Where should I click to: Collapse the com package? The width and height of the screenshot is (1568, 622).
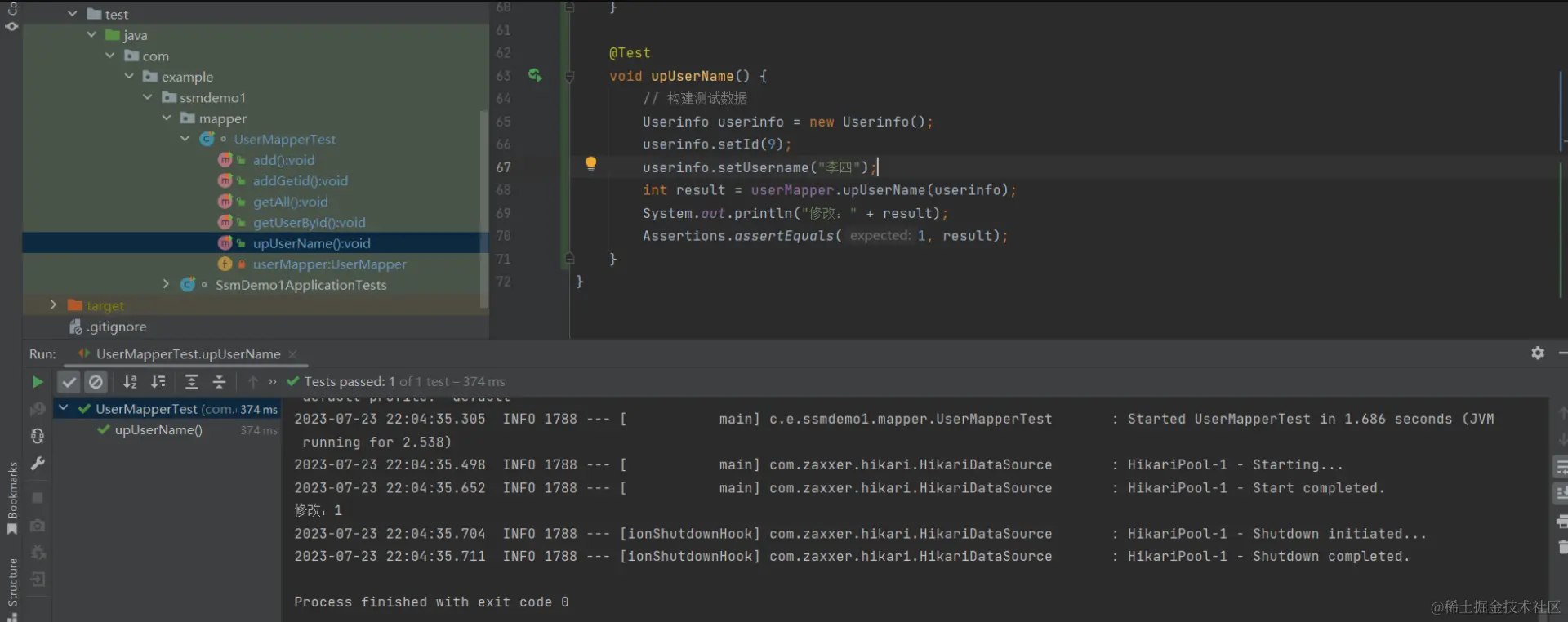point(110,56)
